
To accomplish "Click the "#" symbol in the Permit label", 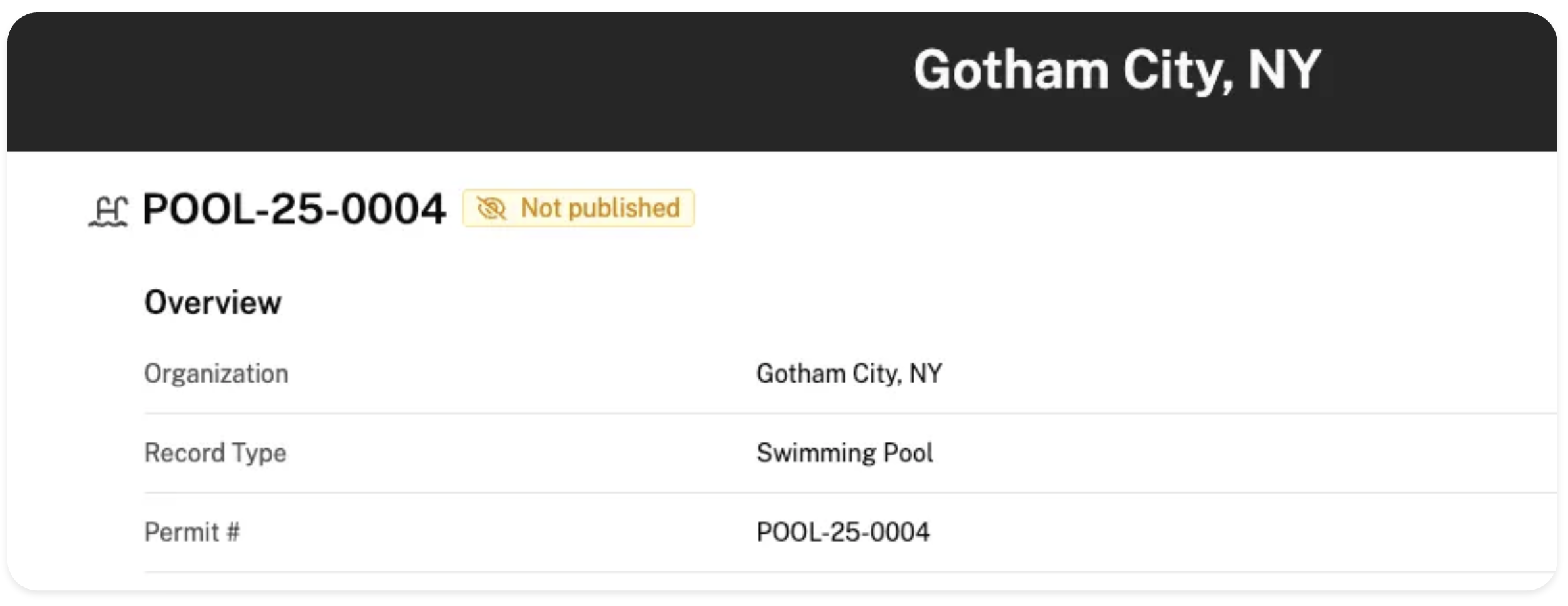I will click(x=233, y=532).
